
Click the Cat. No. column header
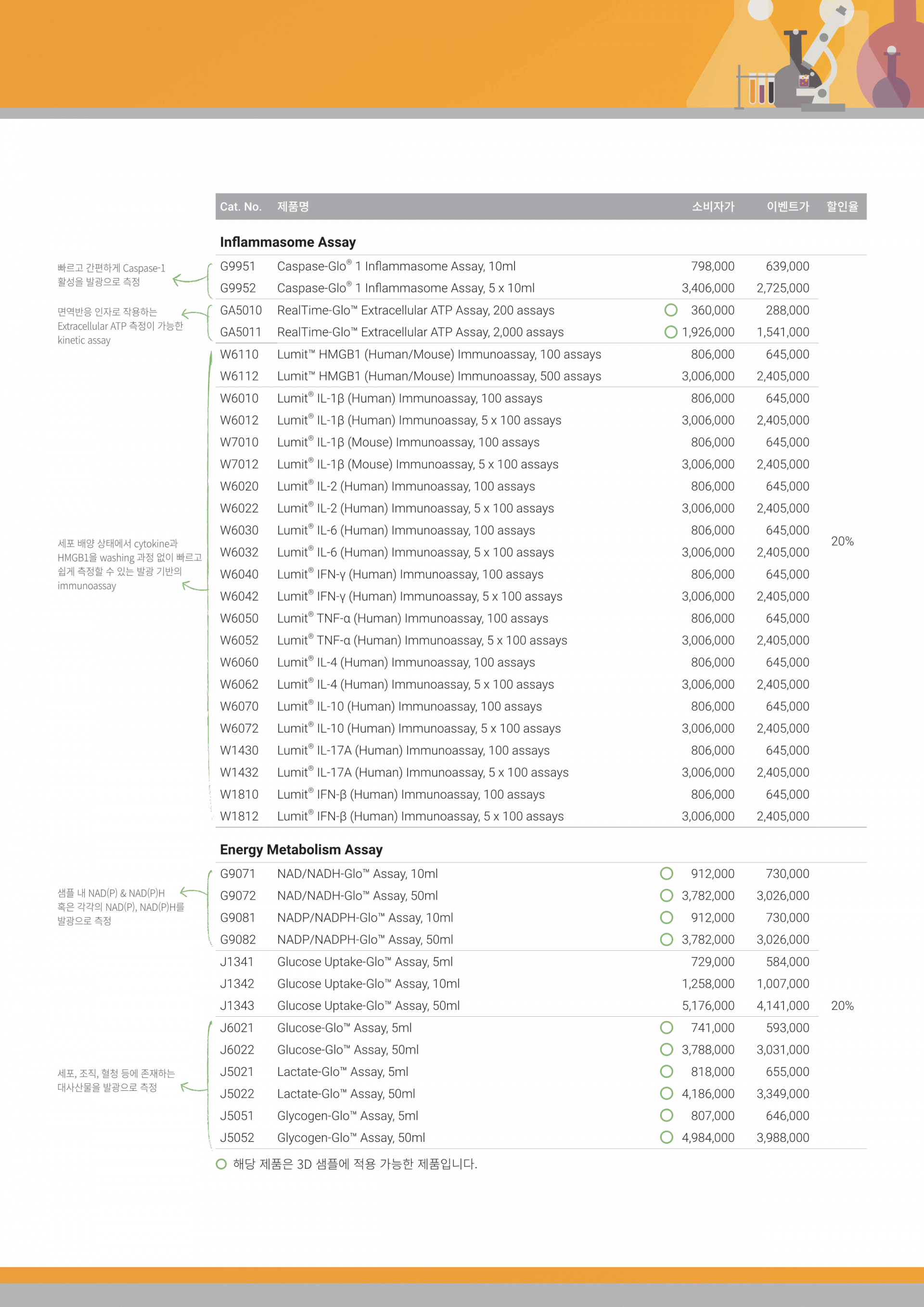tap(241, 207)
